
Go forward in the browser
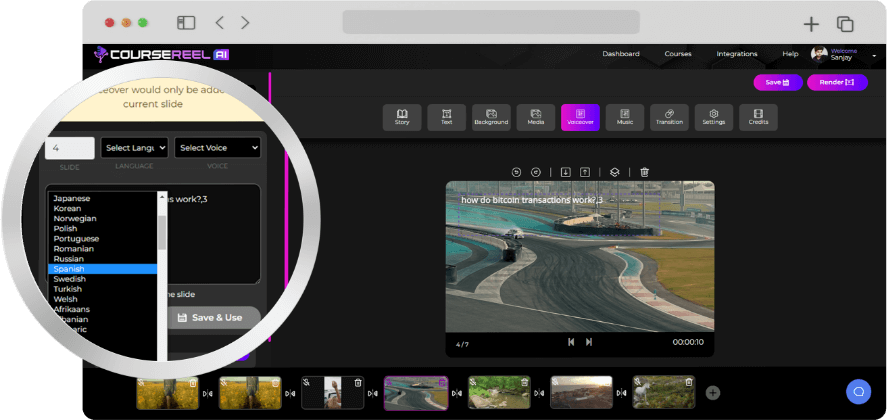(245, 23)
